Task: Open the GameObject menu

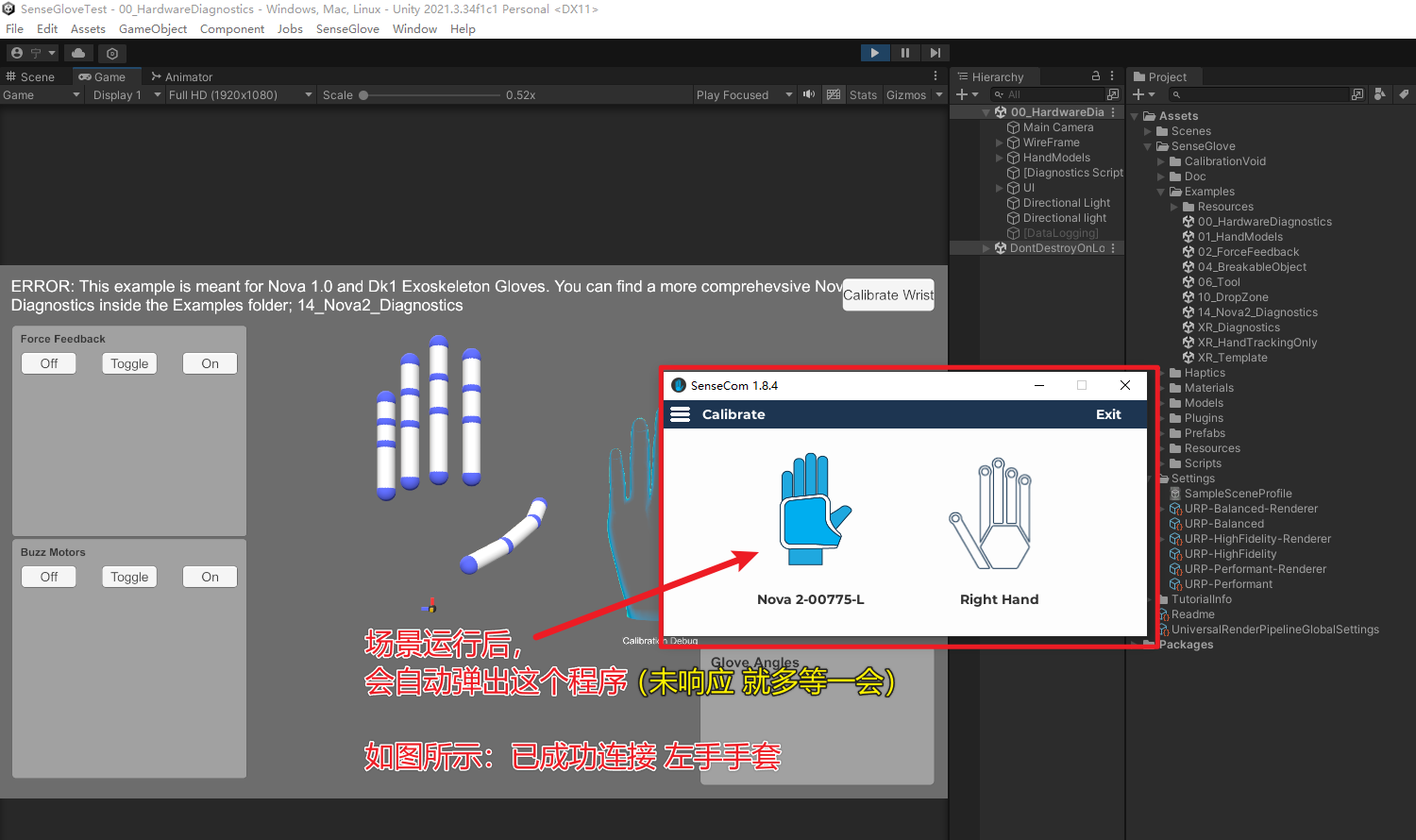Action: tap(153, 29)
